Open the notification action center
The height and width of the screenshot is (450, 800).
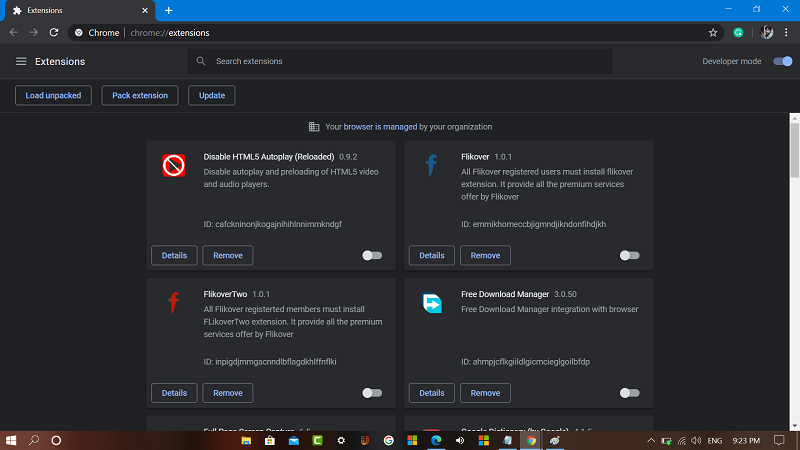coord(779,440)
